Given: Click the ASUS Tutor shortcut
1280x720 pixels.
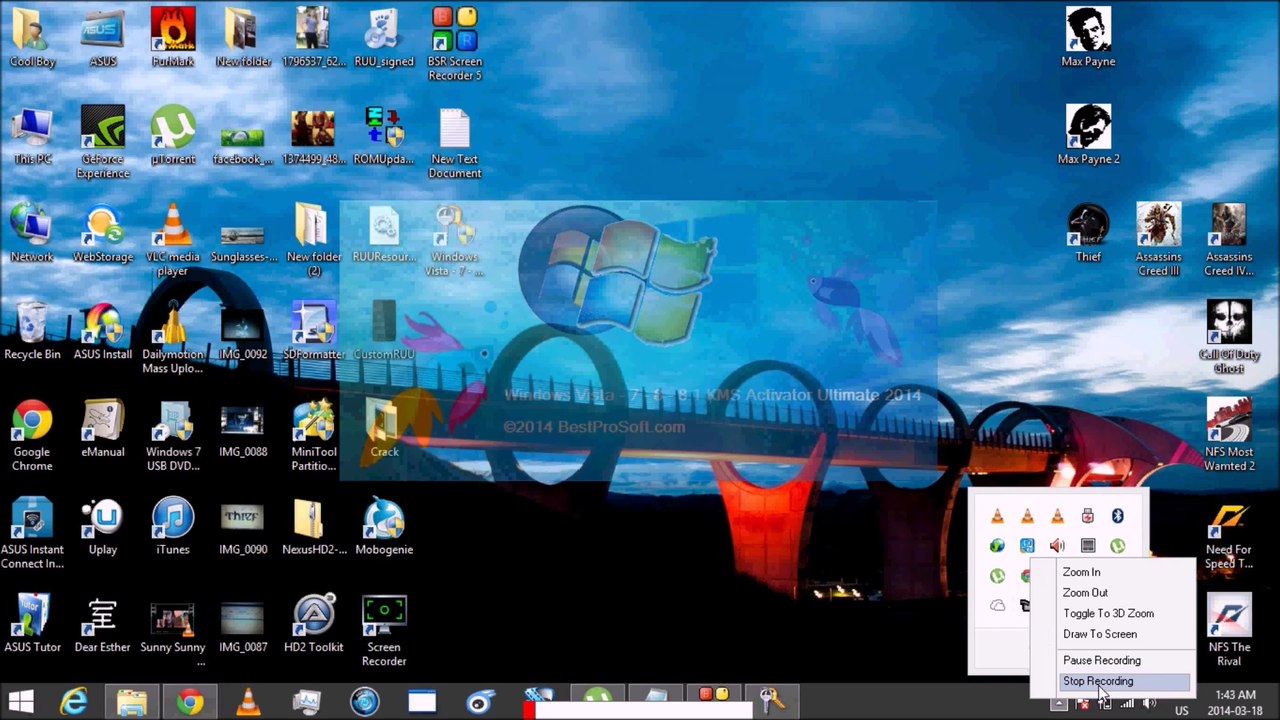Looking at the screenshot, I should pyautogui.click(x=32, y=623).
